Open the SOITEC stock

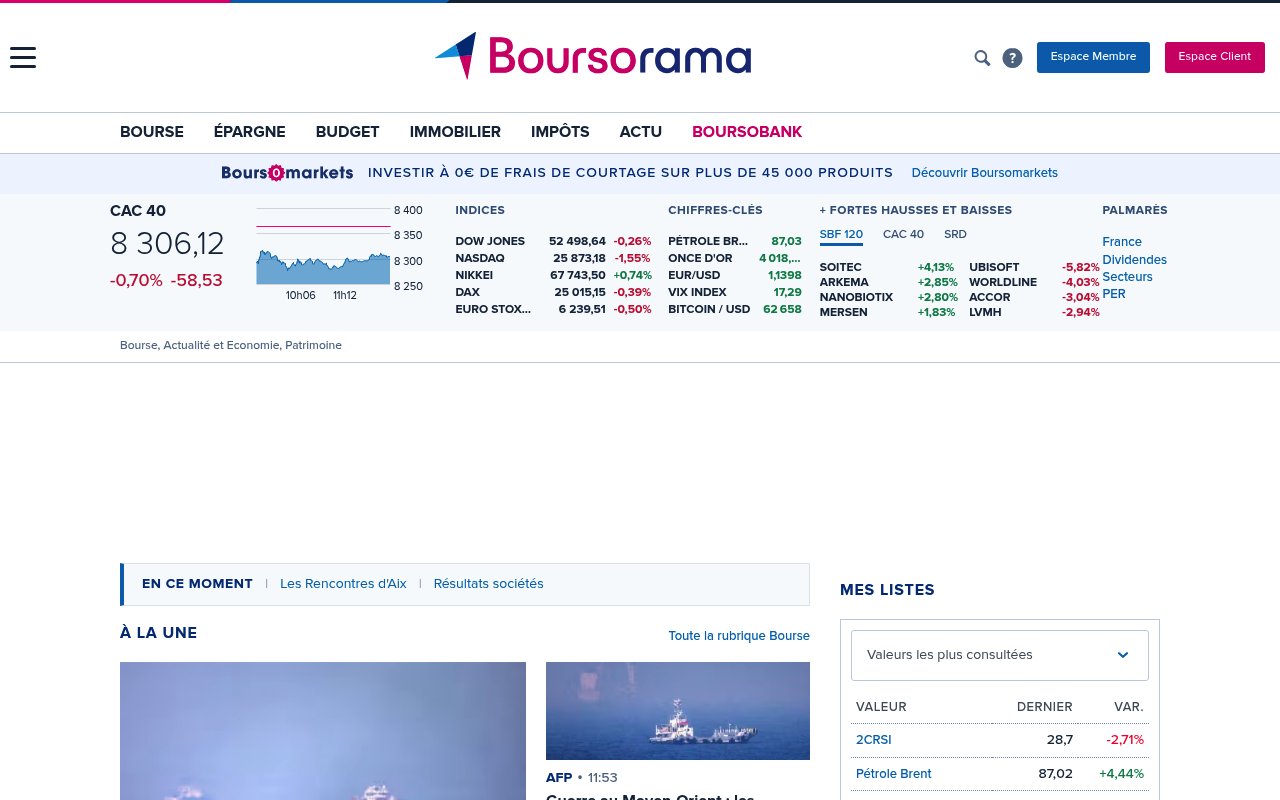tap(840, 267)
